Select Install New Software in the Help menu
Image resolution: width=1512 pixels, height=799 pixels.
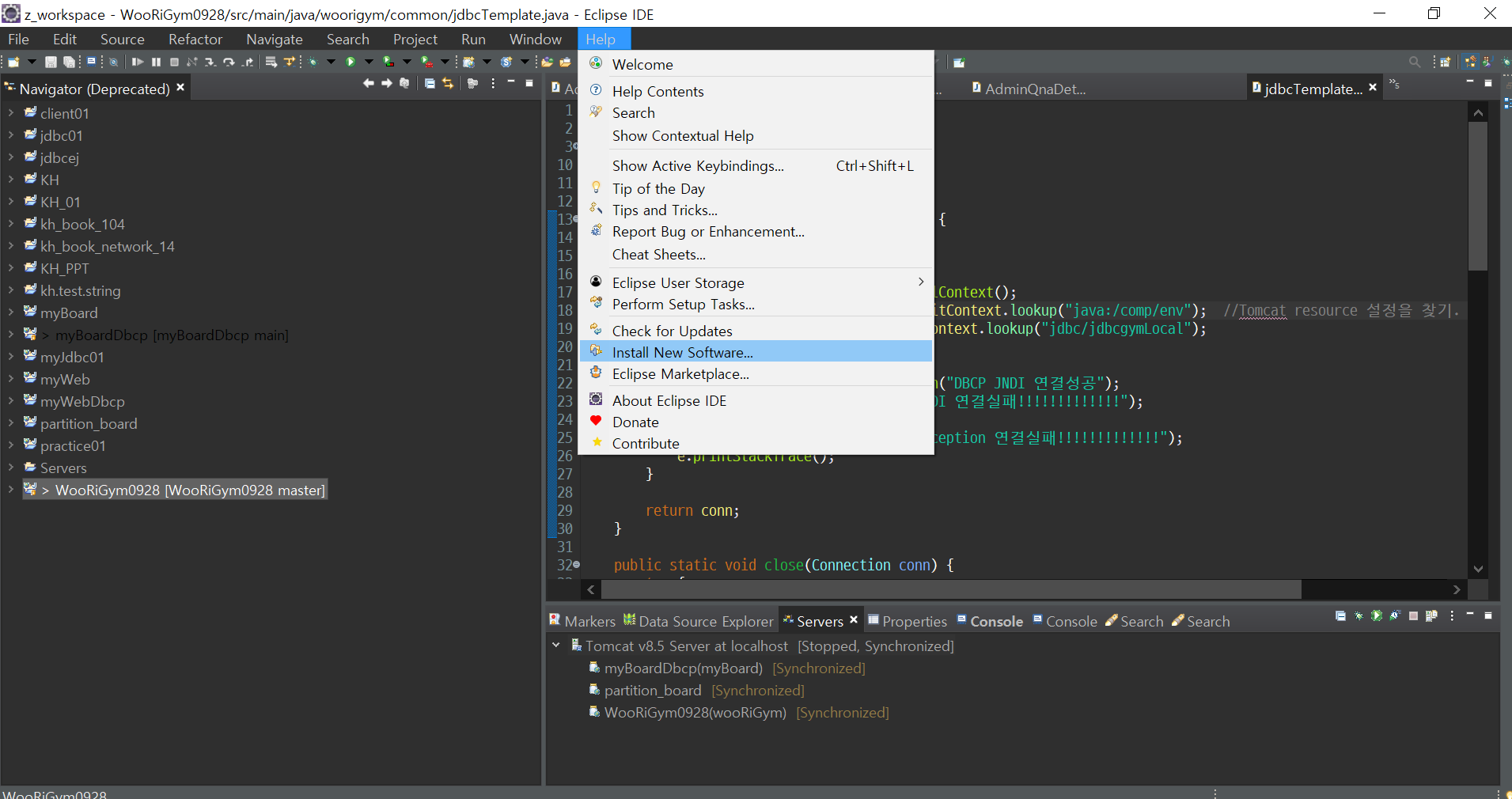756,352
